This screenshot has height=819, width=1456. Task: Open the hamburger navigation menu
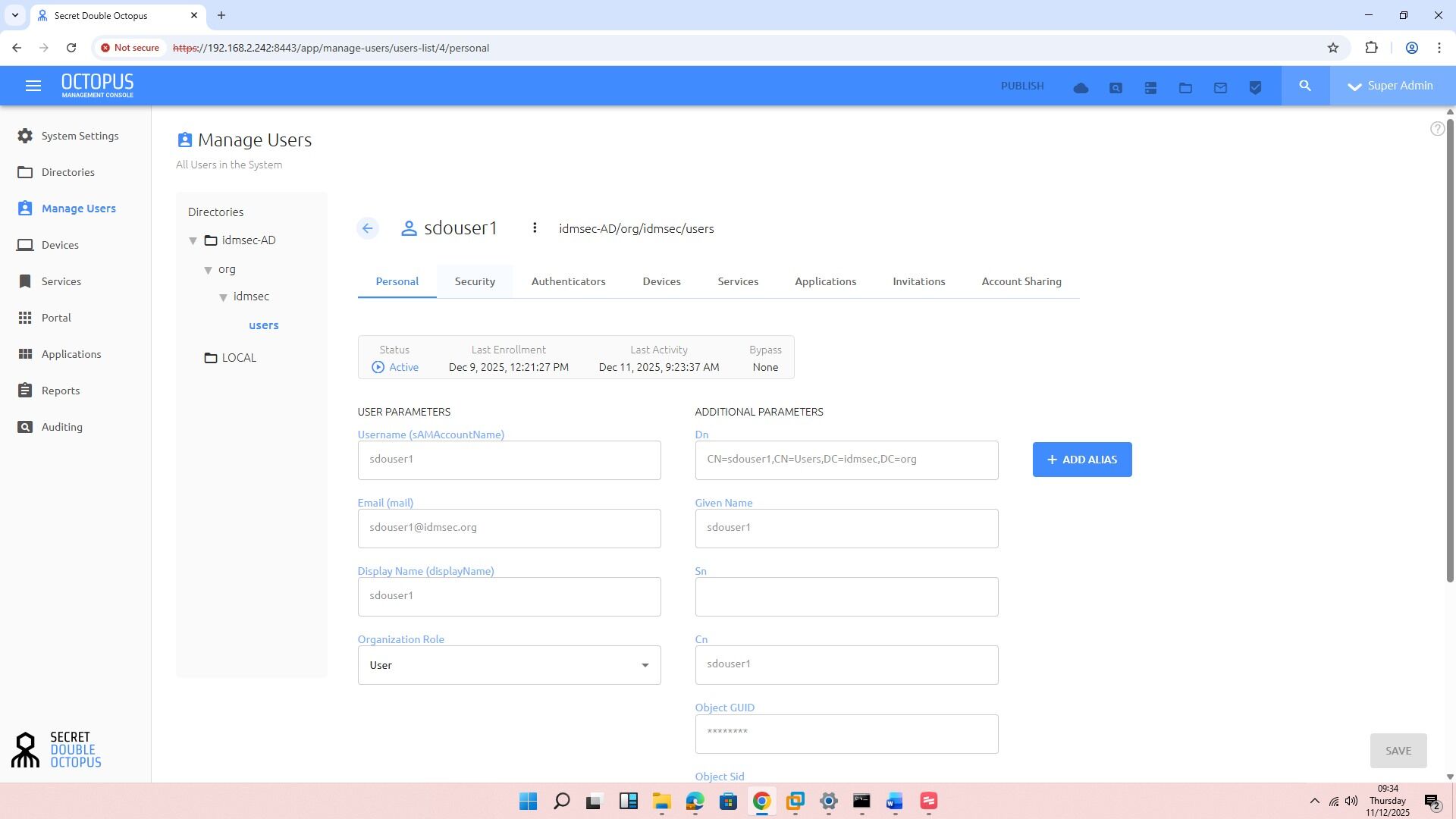[x=33, y=86]
